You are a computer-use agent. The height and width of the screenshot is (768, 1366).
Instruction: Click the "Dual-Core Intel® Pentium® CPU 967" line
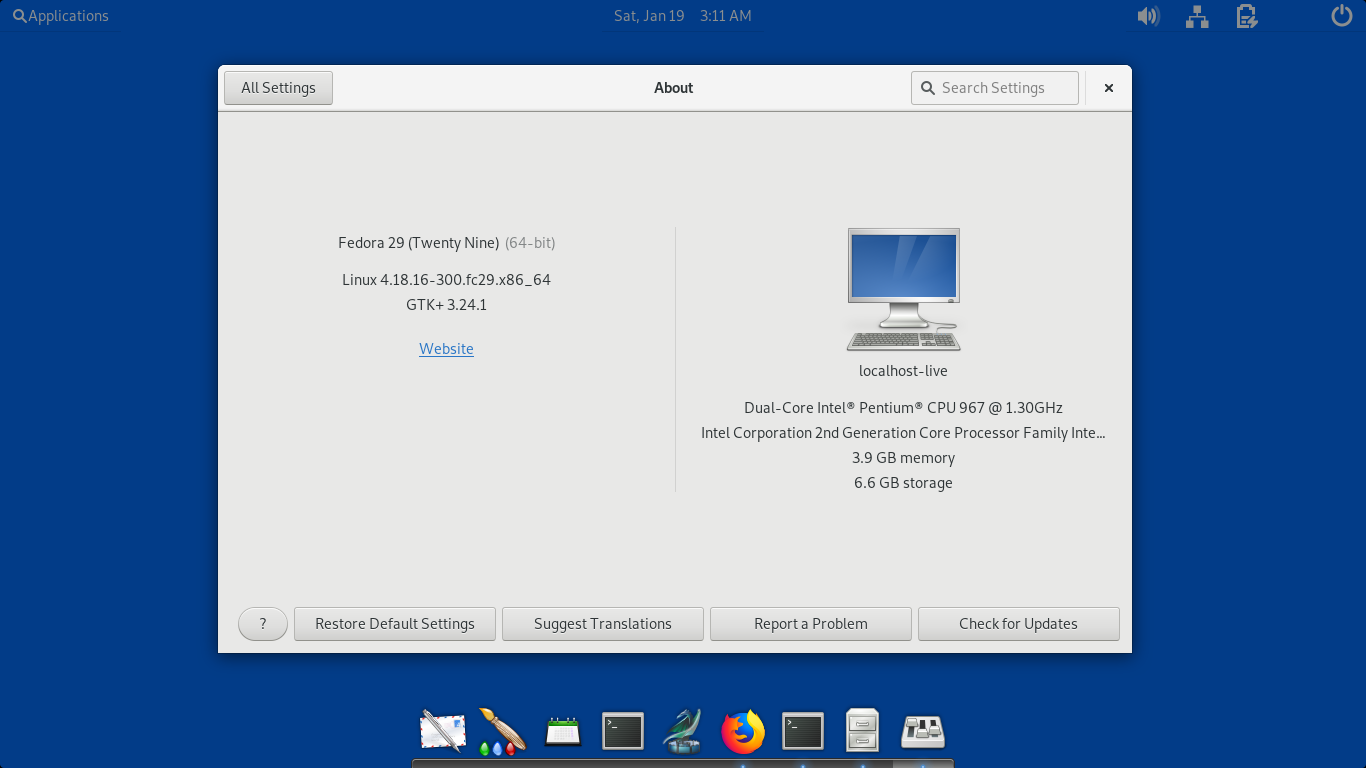(903, 408)
